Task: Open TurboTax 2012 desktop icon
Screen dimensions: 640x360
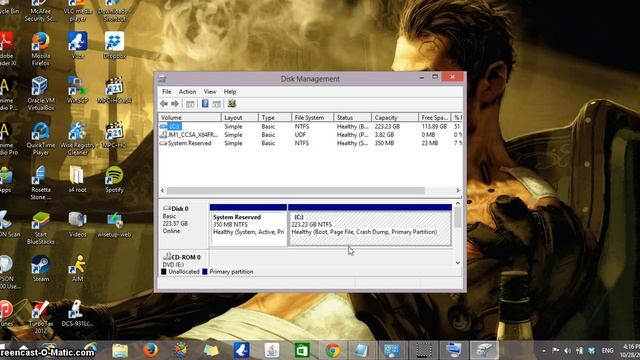Action: [40, 317]
